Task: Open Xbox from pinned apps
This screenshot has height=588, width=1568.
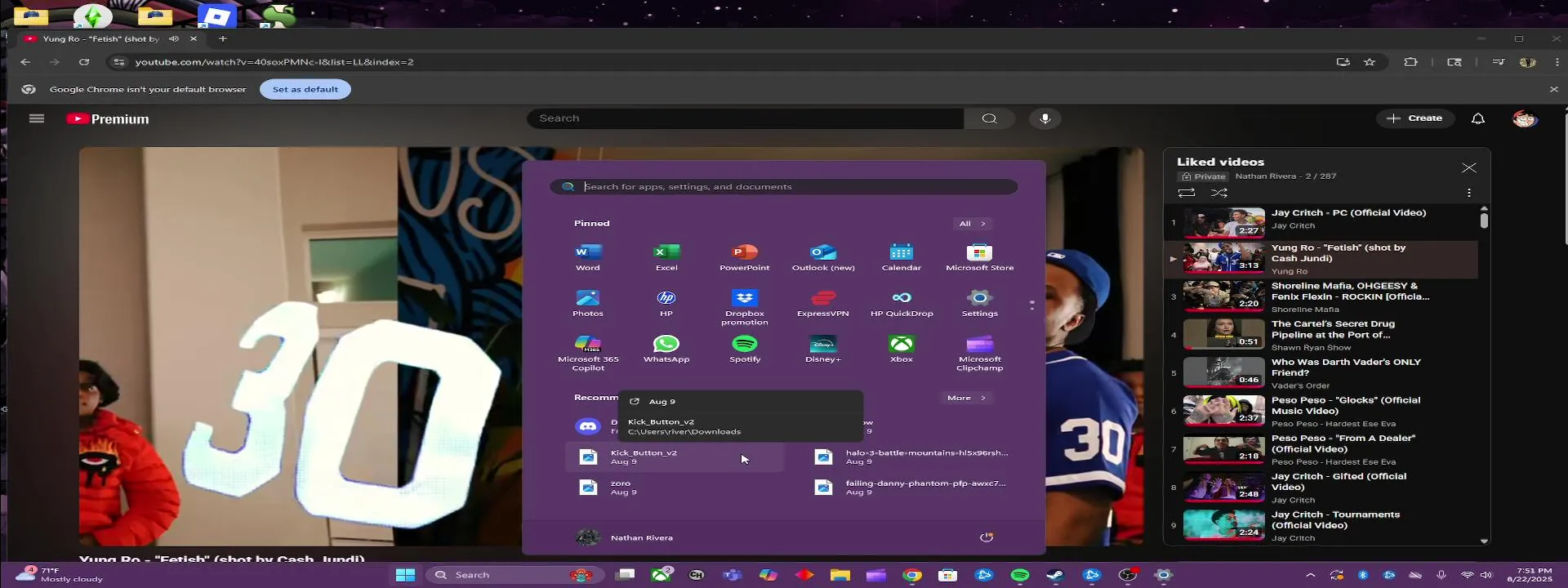Action: [x=902, y=349]
